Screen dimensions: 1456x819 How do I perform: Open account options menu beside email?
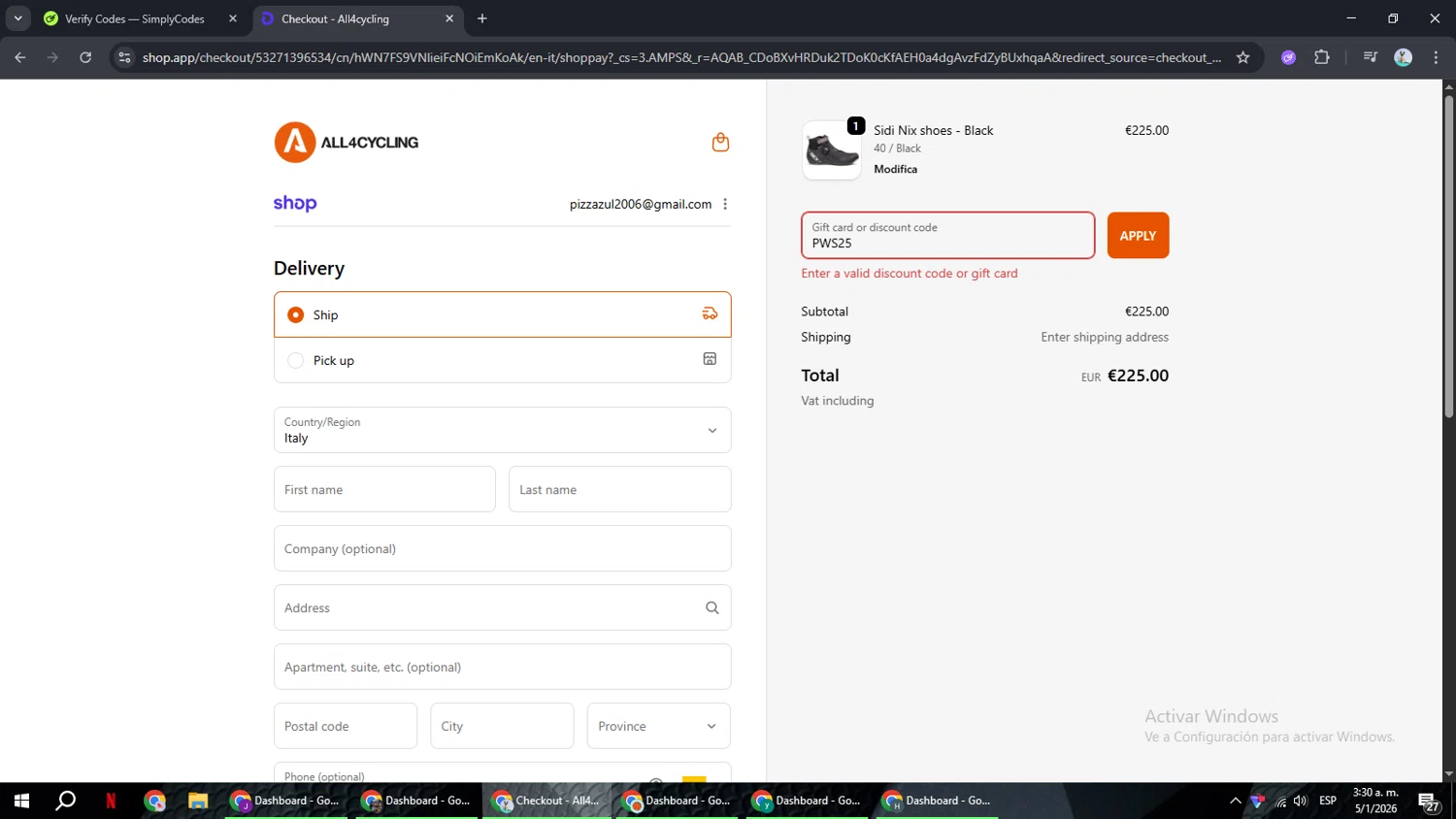pyautogui.click(x=725, y=204)
